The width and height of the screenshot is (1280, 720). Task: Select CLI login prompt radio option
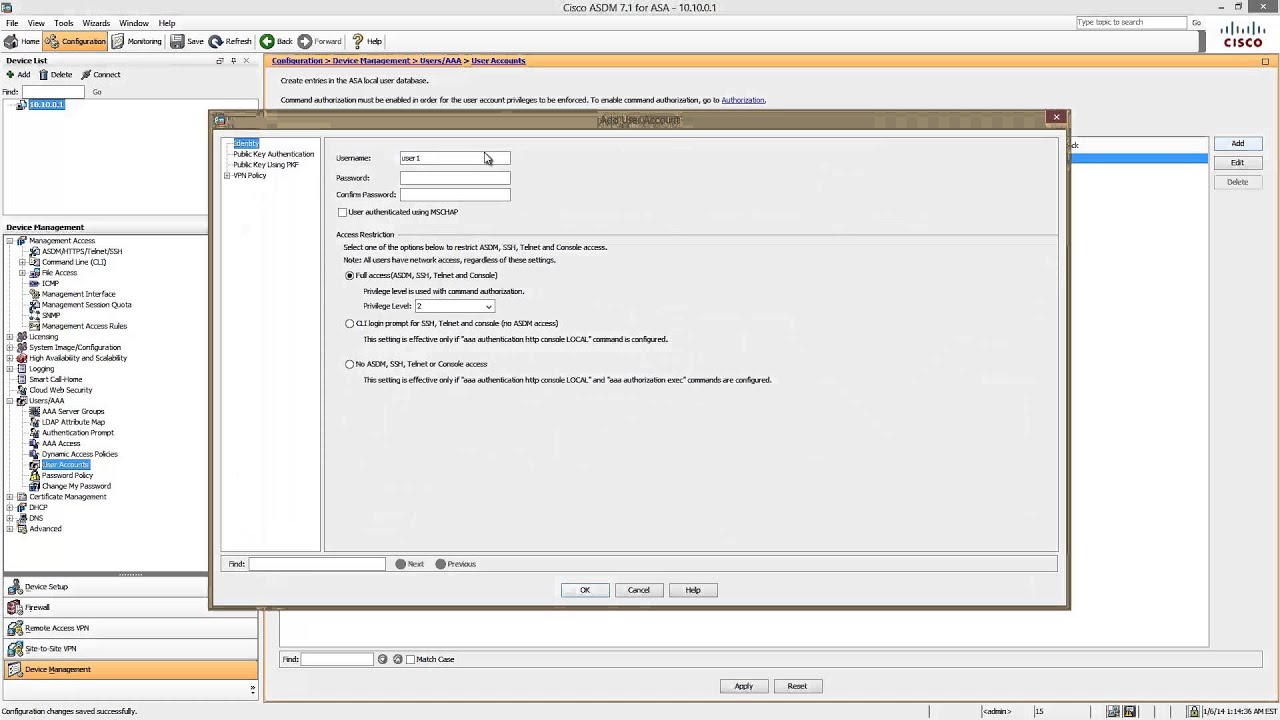[x=349, y=323]
